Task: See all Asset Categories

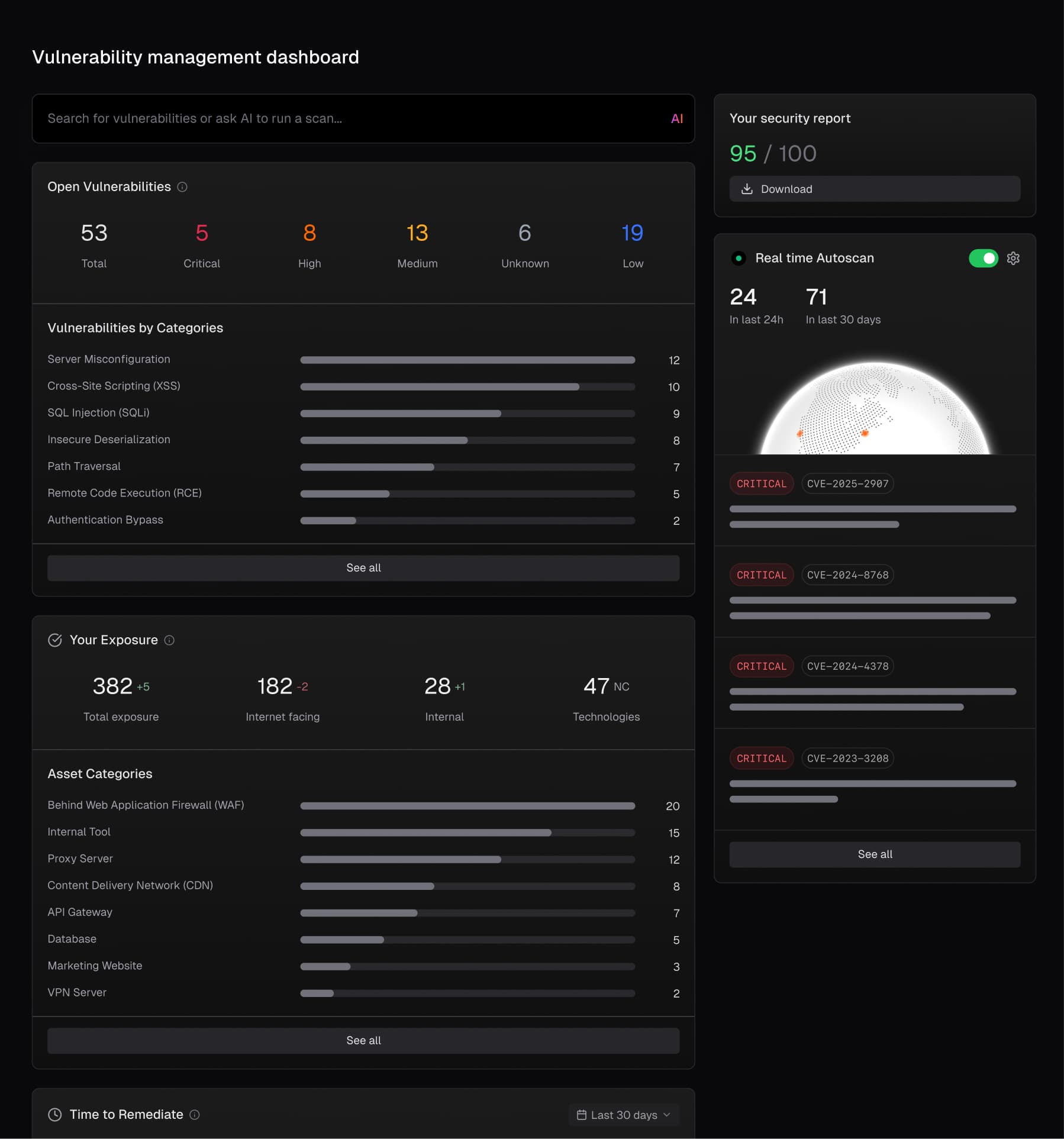Action: 363,1041
